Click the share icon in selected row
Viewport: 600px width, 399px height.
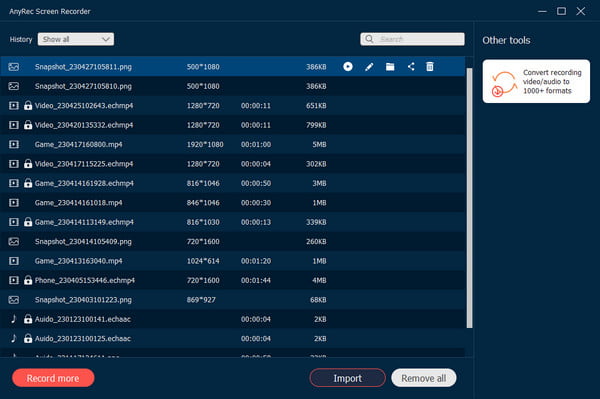coord(411,67)
